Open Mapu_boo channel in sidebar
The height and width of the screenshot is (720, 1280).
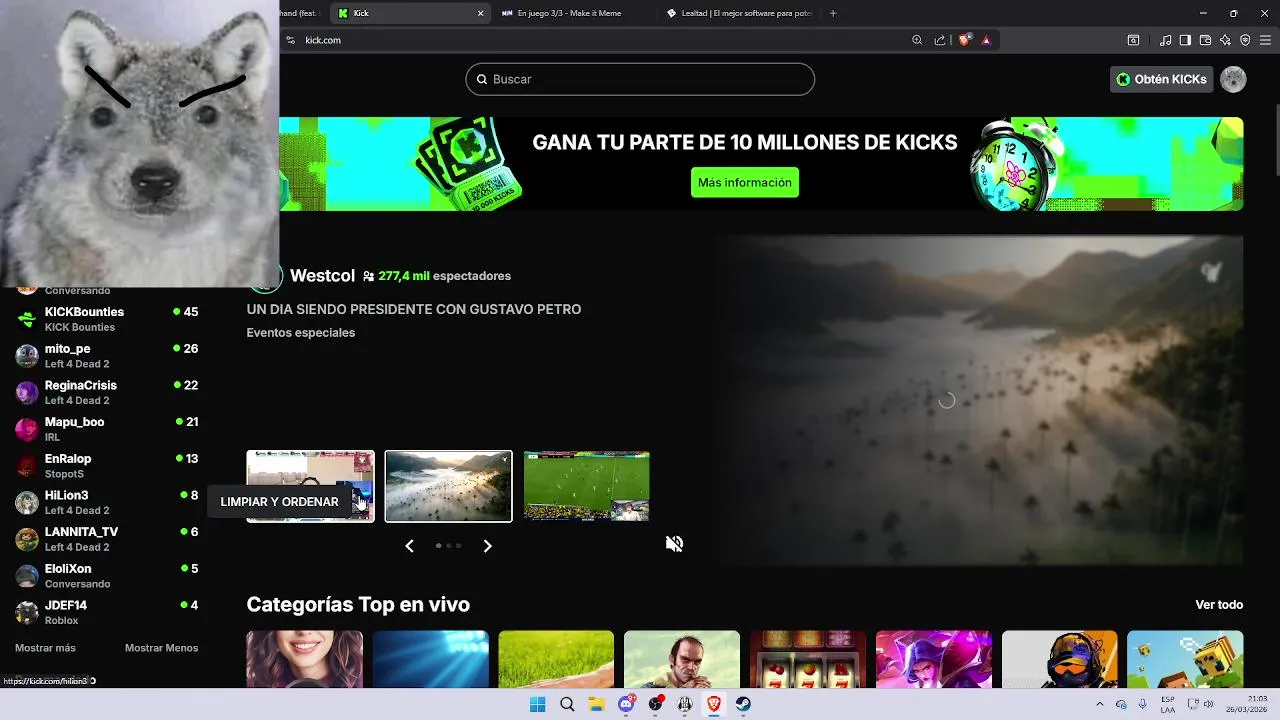point(105,429)
